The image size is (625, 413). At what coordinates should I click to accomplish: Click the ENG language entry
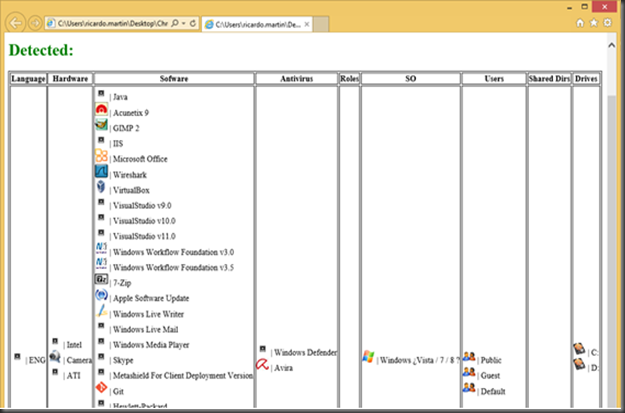[37, 360]
